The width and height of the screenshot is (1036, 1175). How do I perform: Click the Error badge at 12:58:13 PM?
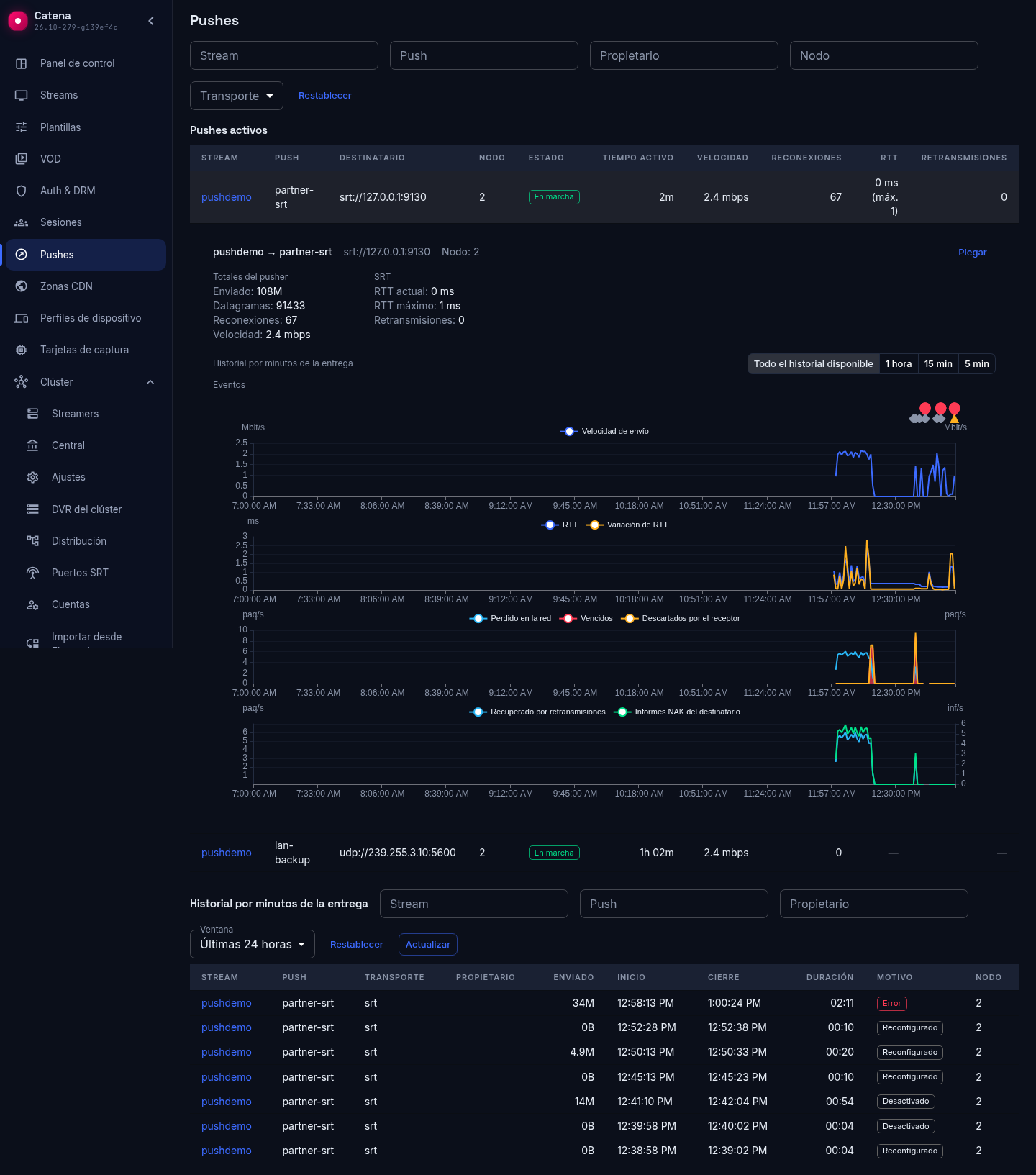click(892, 1003)
